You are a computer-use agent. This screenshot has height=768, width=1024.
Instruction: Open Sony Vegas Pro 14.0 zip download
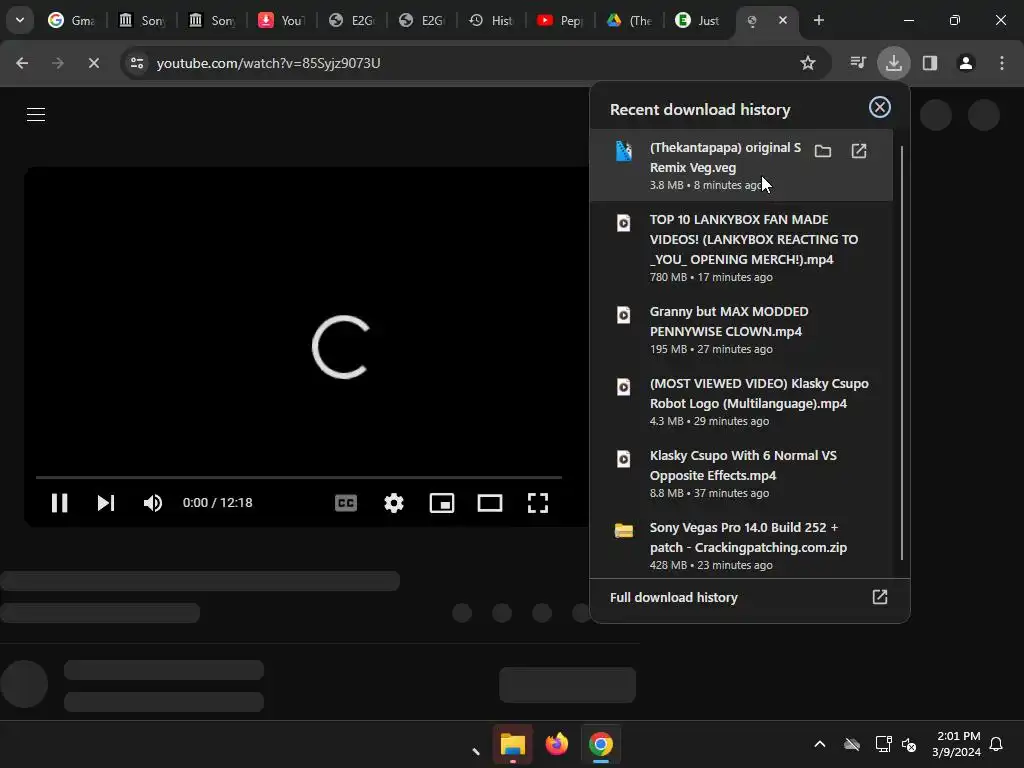[x=741, y=545]
